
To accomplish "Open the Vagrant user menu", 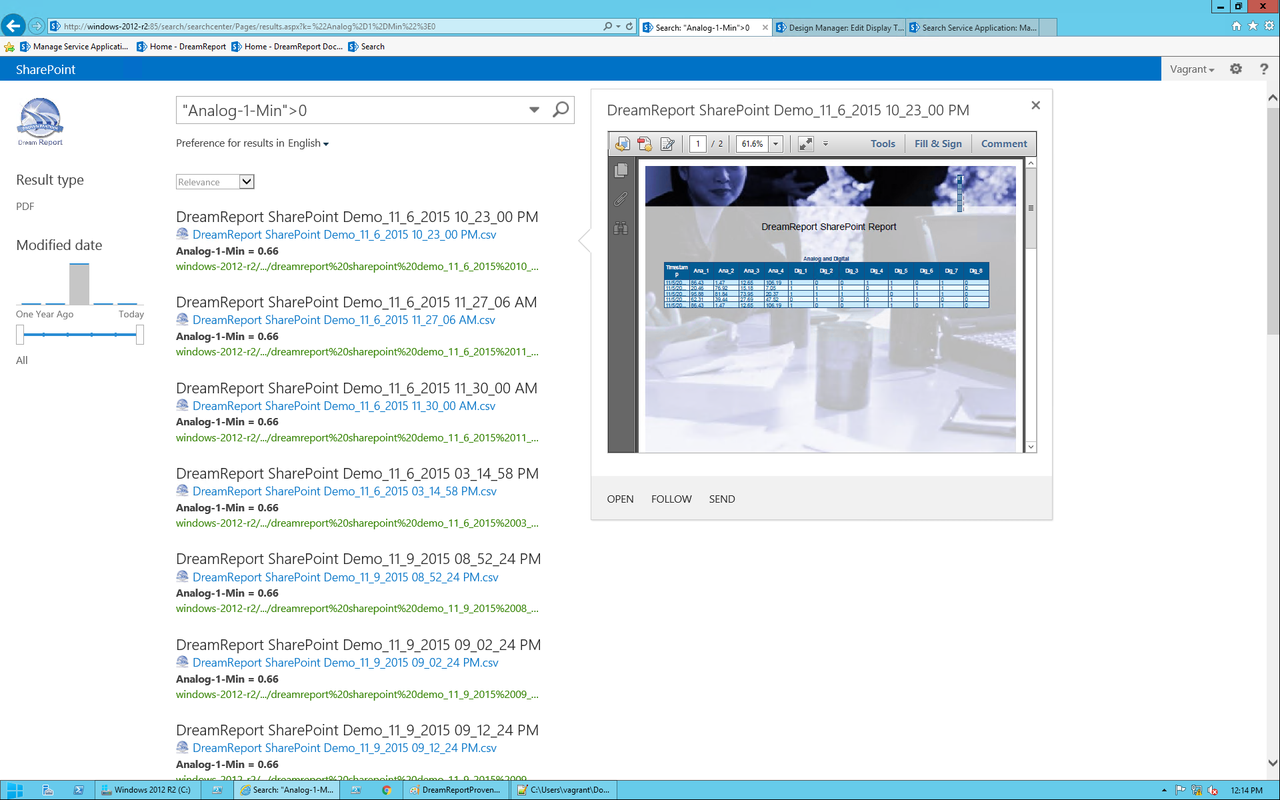I will [x=1192, y=69].
